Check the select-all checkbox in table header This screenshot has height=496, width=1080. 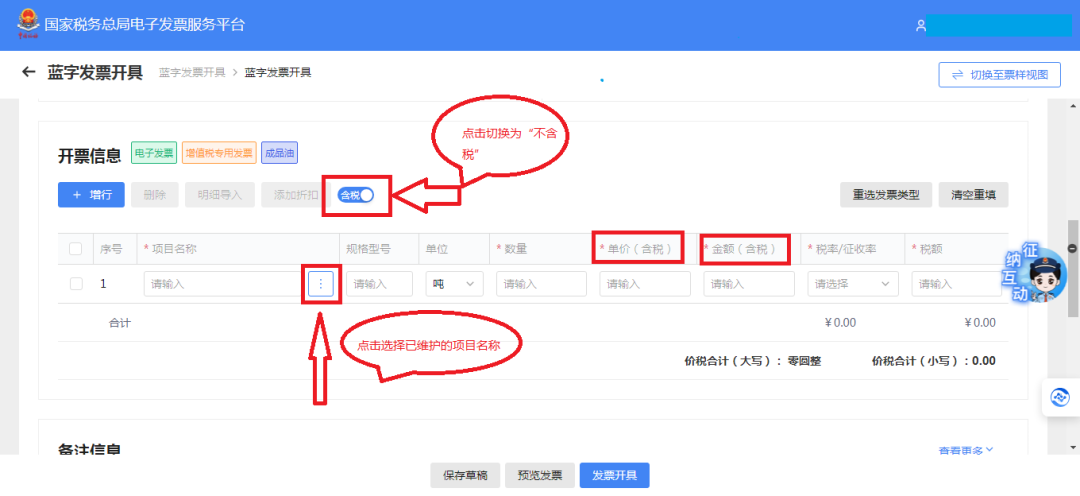[x=76, y=249]
